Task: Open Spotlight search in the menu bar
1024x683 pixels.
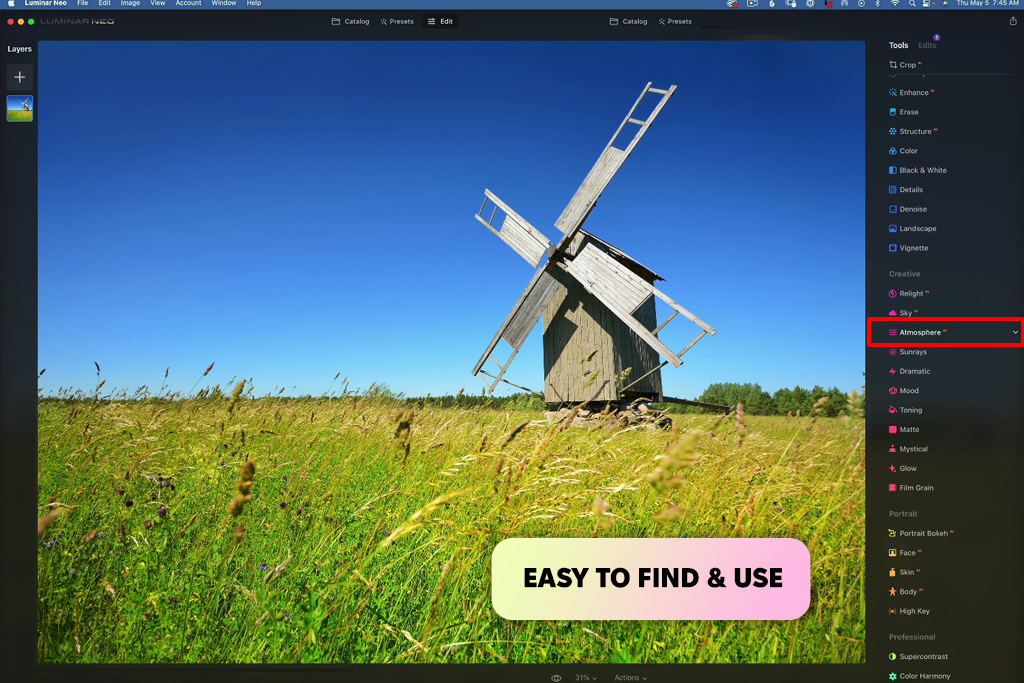Action: (912, 3)
